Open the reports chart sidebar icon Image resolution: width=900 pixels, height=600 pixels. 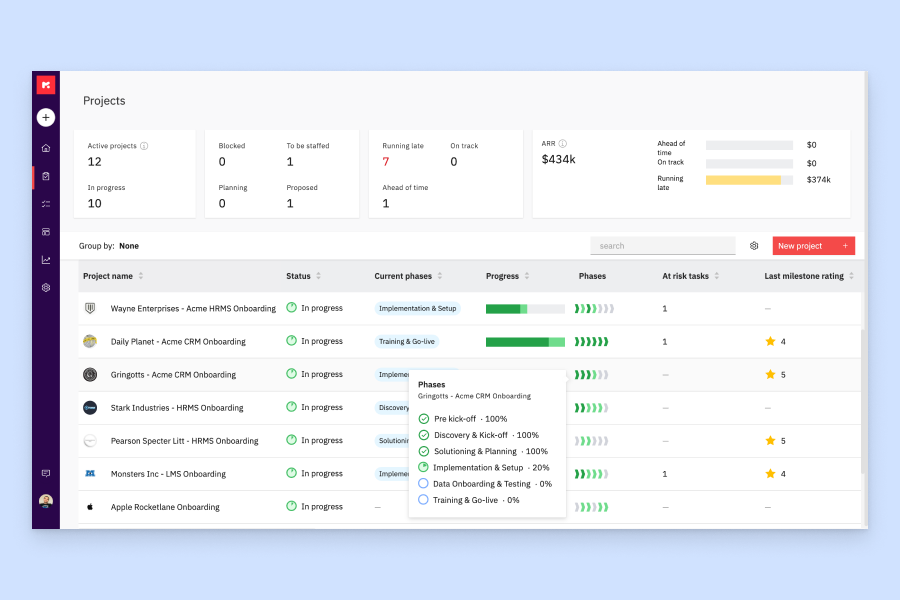click(x=46, y=260)
